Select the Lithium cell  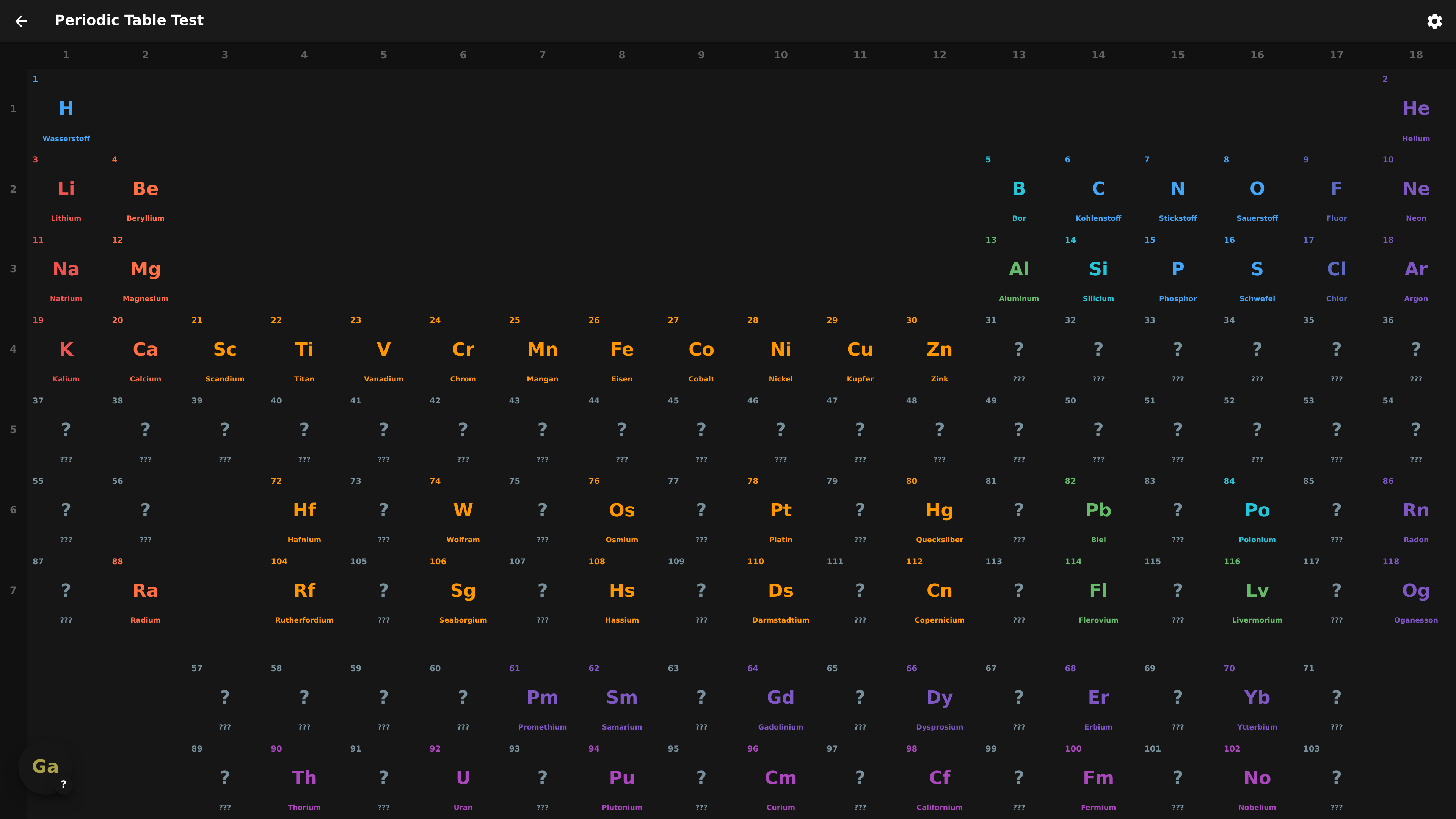tap(66, 189)
